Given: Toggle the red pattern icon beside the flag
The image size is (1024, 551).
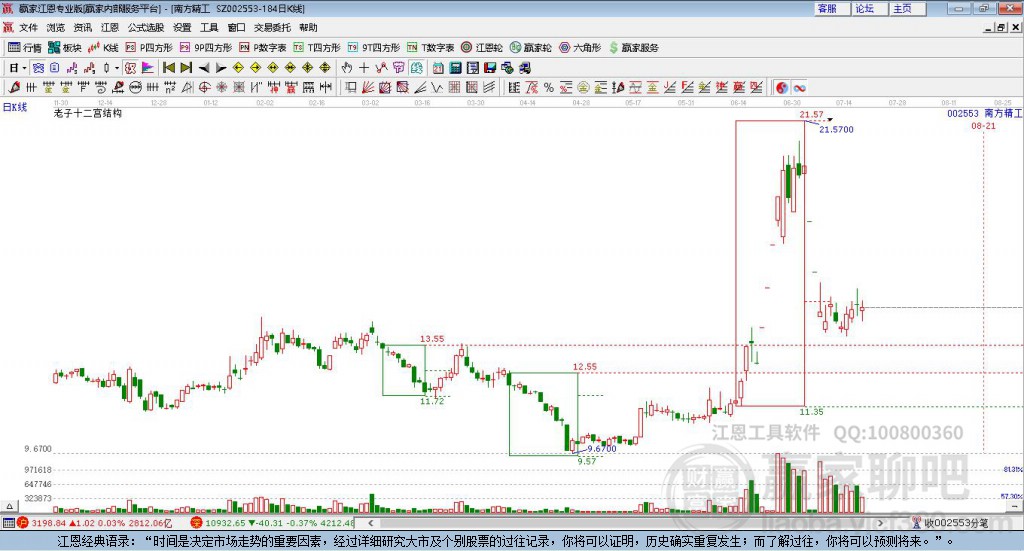Looking at the screenshot, I should click(x=130, y=68).
